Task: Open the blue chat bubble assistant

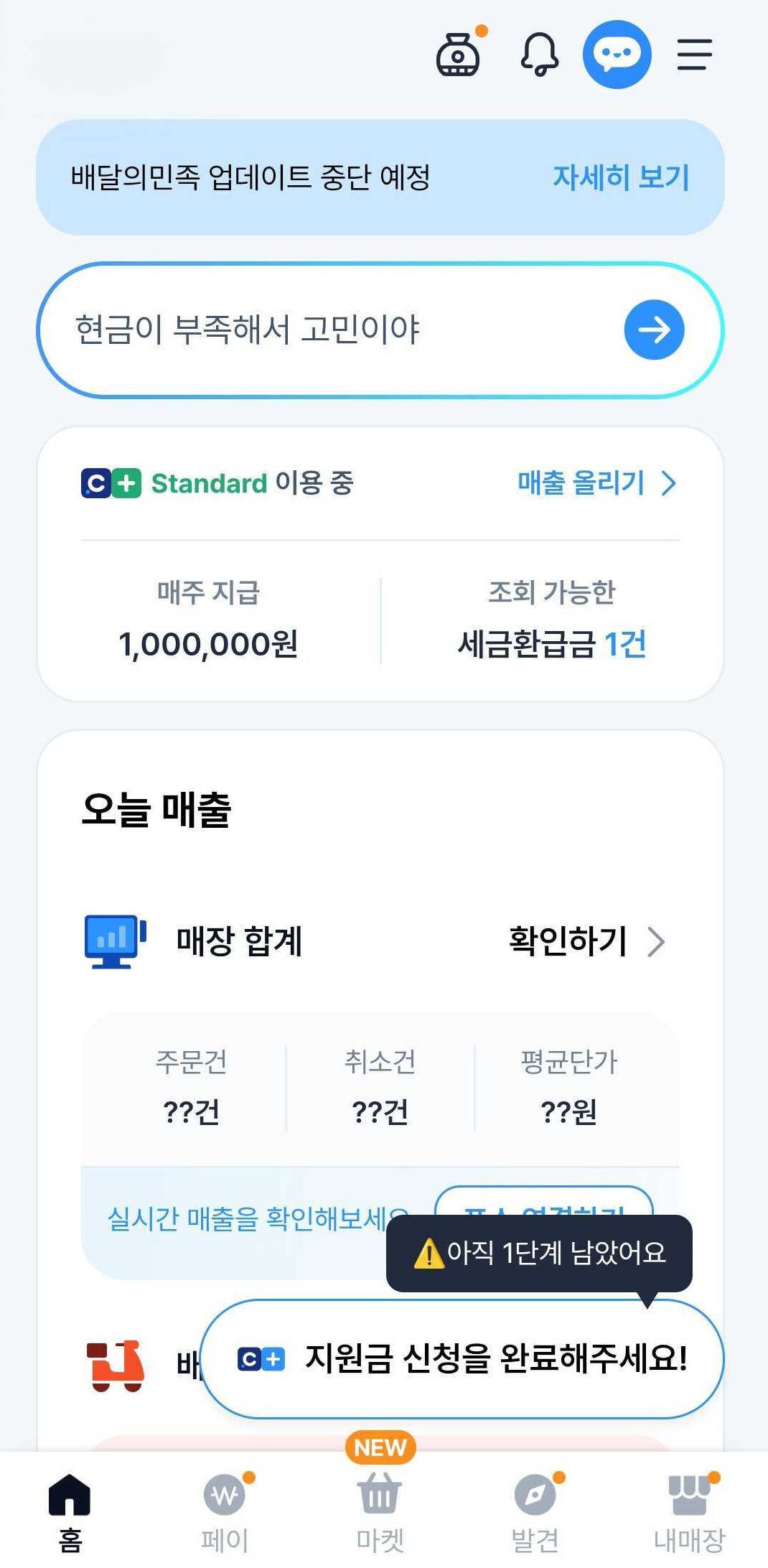Action: click(617, 55)
